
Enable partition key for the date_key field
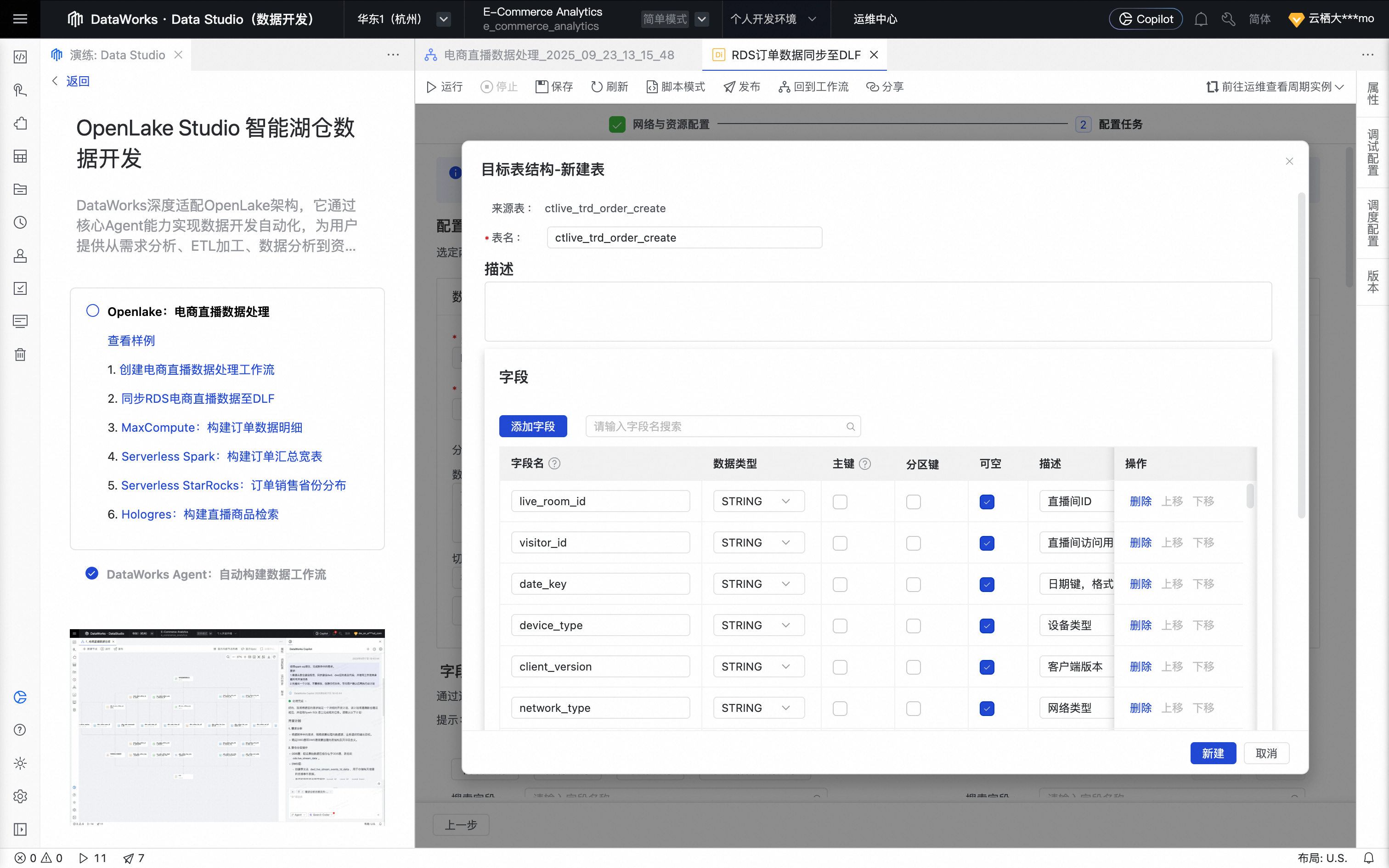(x=913, y=584)
